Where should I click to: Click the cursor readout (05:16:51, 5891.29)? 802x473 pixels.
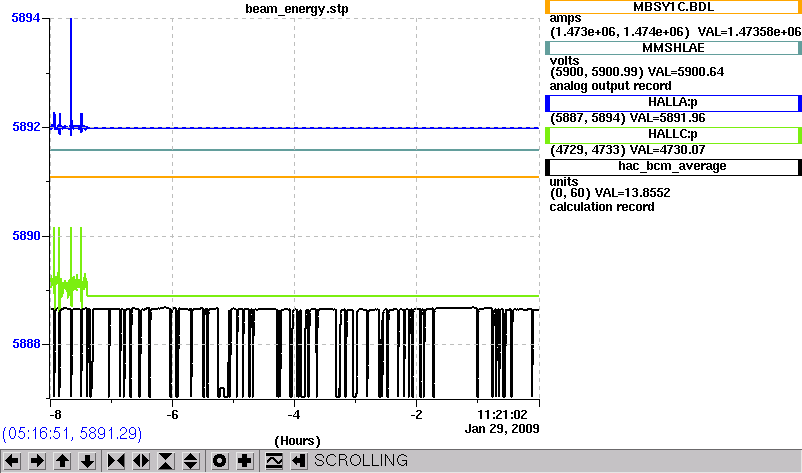pyautogui.click(x=72, y=434)
